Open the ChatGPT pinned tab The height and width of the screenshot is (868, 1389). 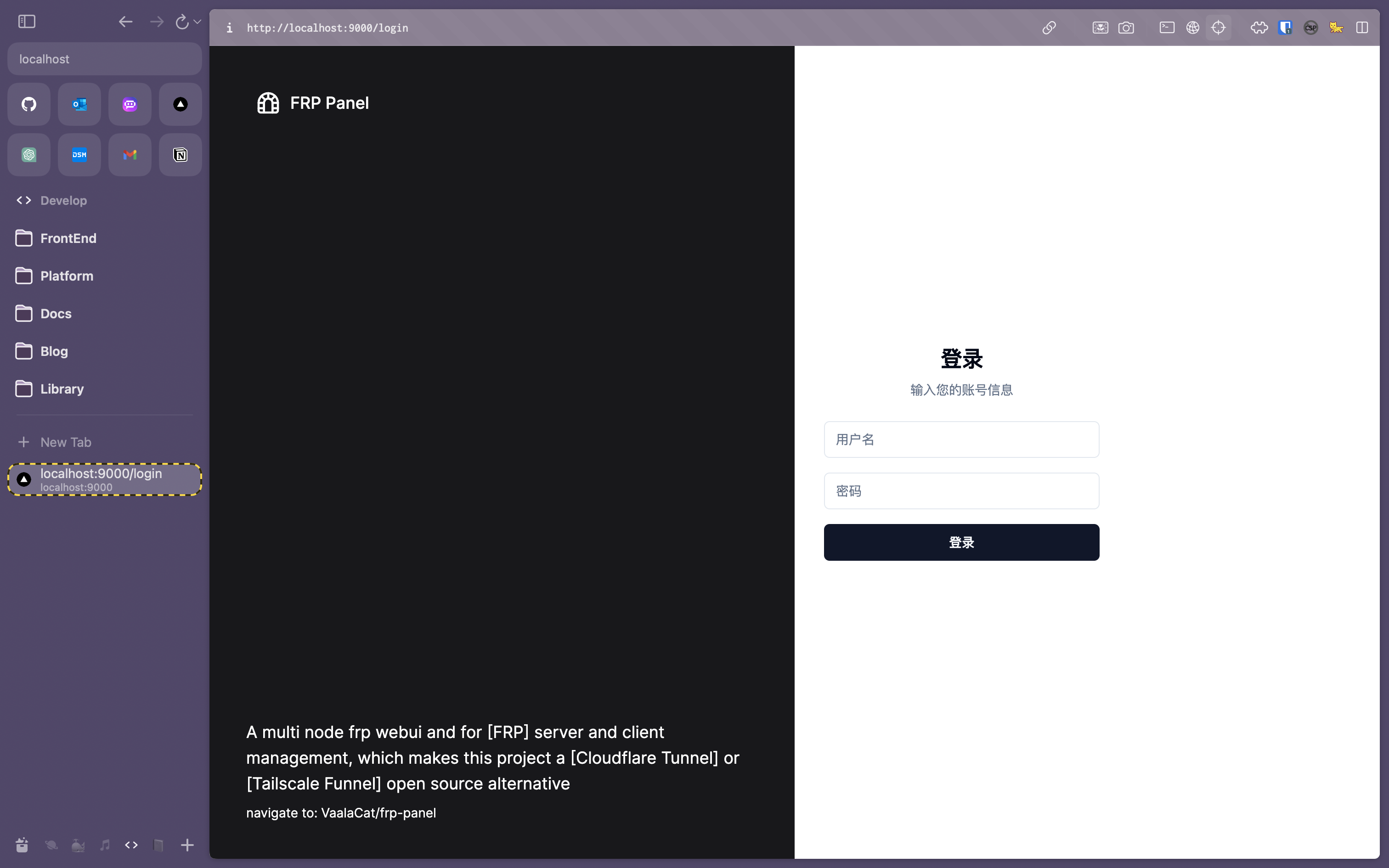coord(28,154)
